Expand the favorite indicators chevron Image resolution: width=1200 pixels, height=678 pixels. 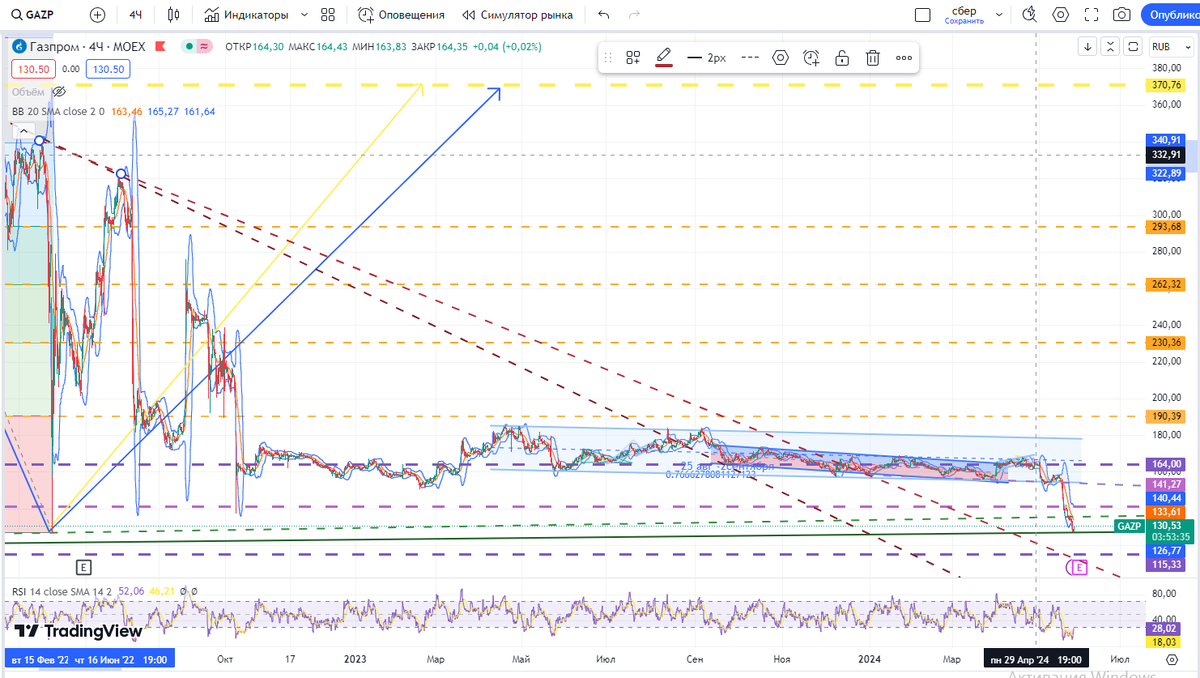coord(303,15)
